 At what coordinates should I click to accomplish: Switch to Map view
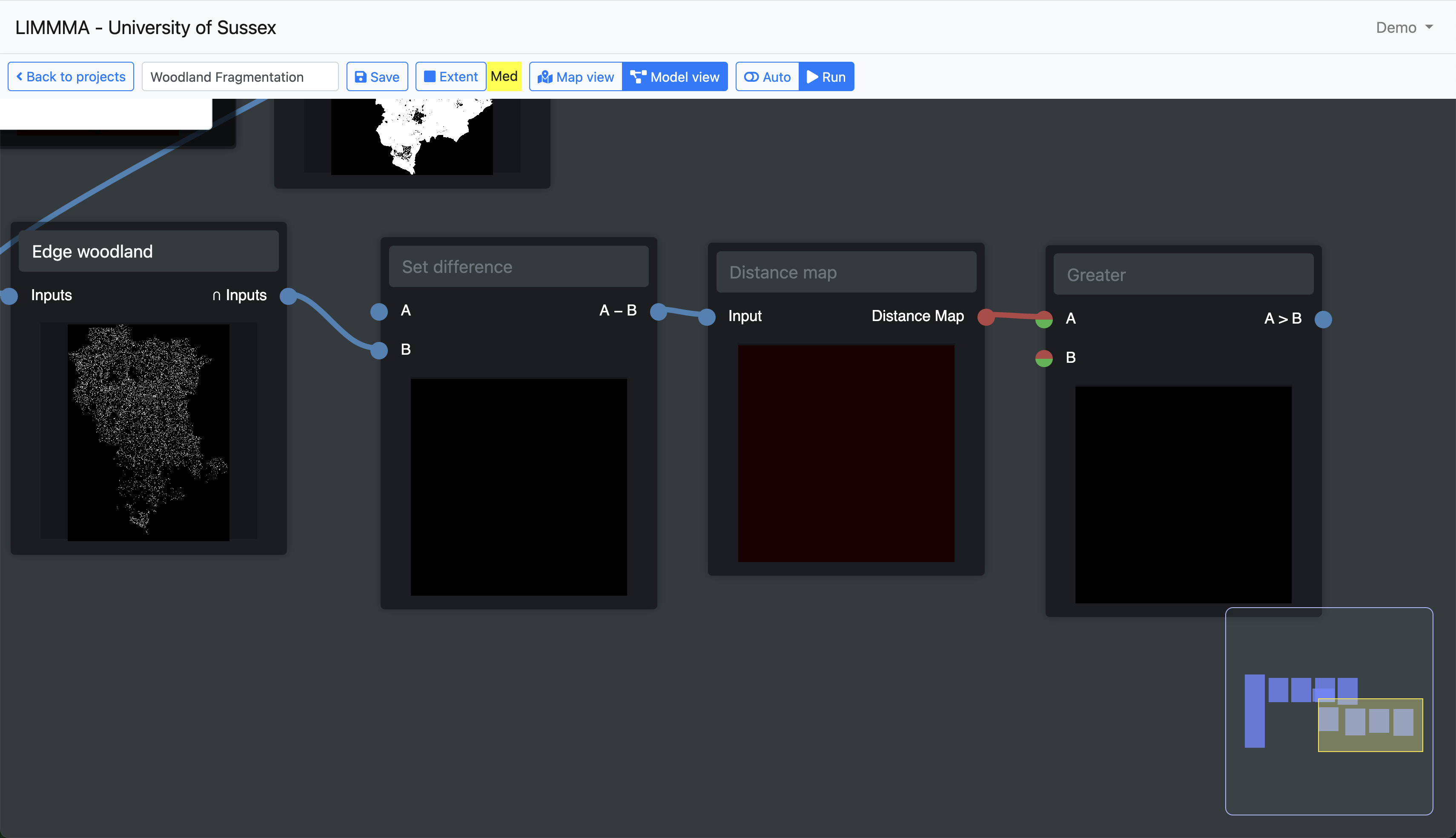click(576, 77)
